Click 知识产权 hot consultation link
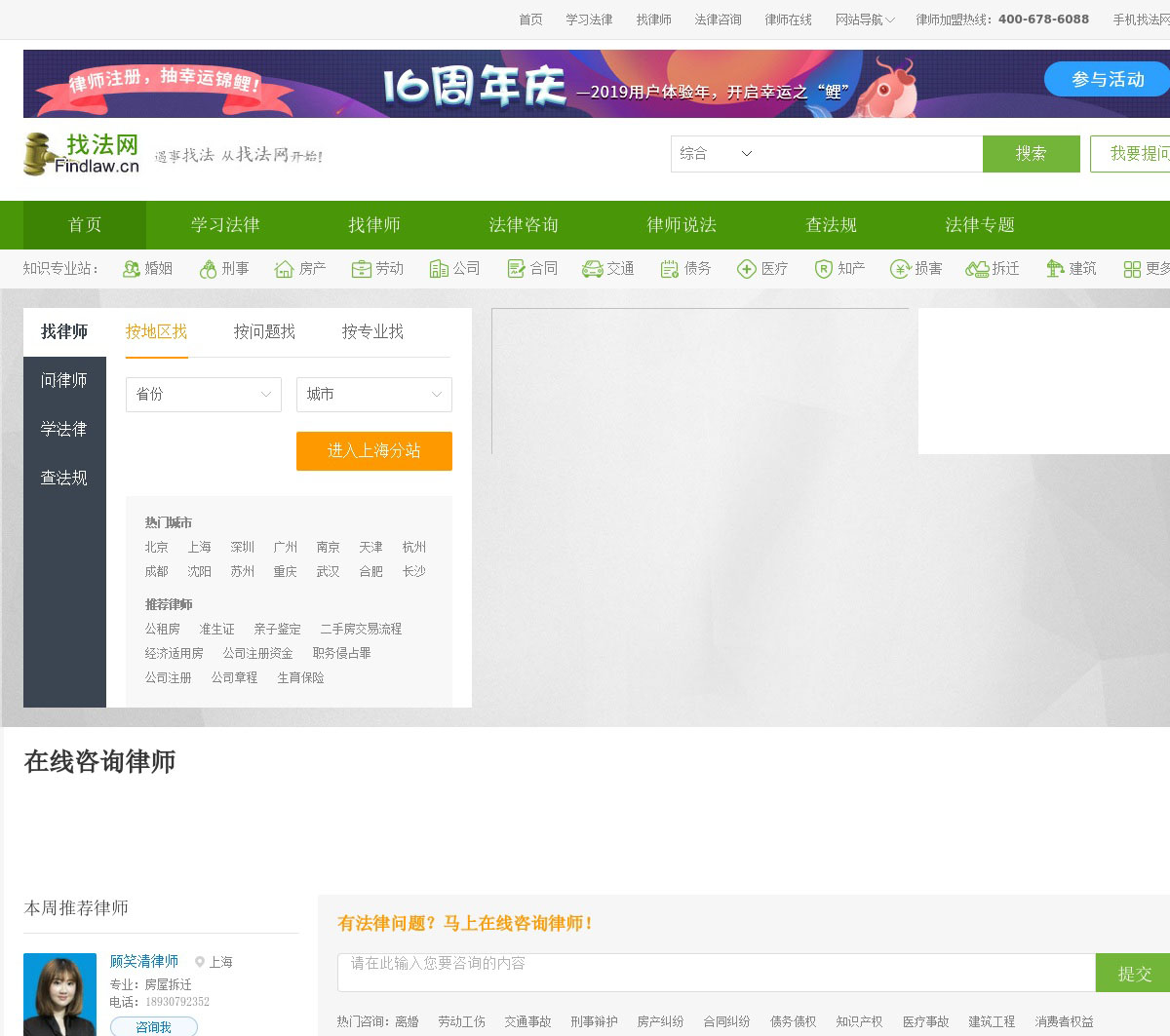Viewport: 1170px width, 1036px height. (860, 1022)
